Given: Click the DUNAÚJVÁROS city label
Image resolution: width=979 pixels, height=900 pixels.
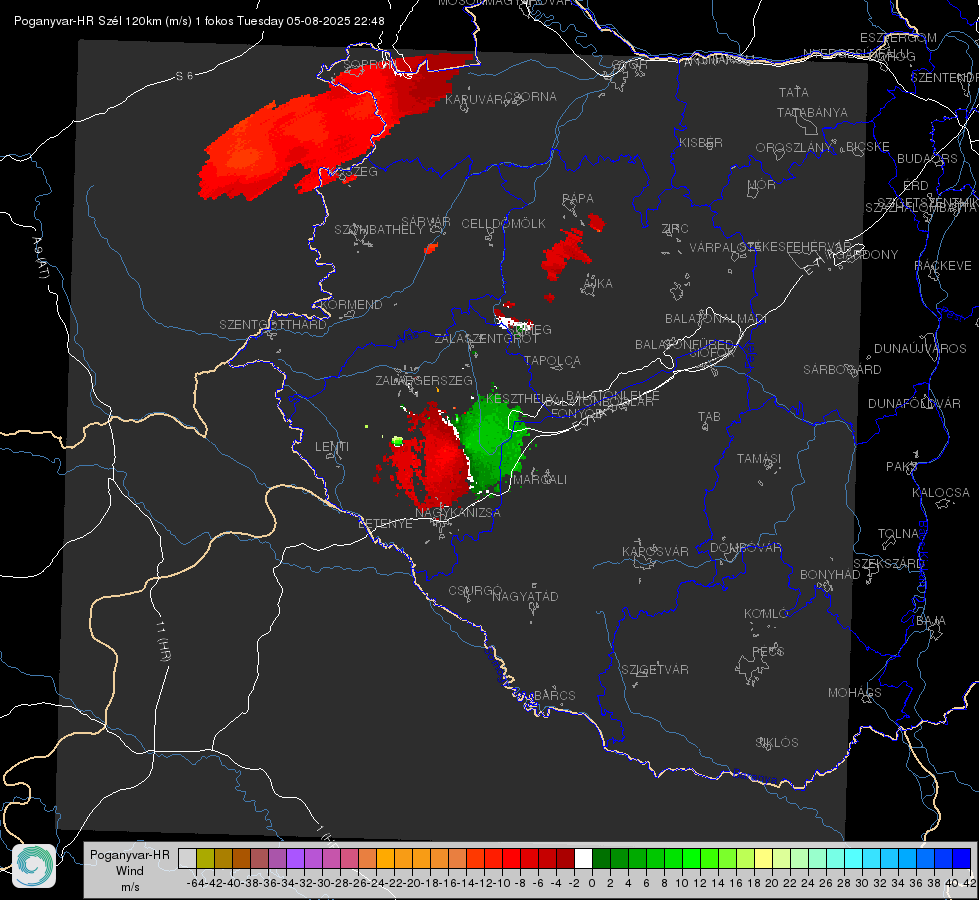Looking at the screenshot, I should coord(920,348).
